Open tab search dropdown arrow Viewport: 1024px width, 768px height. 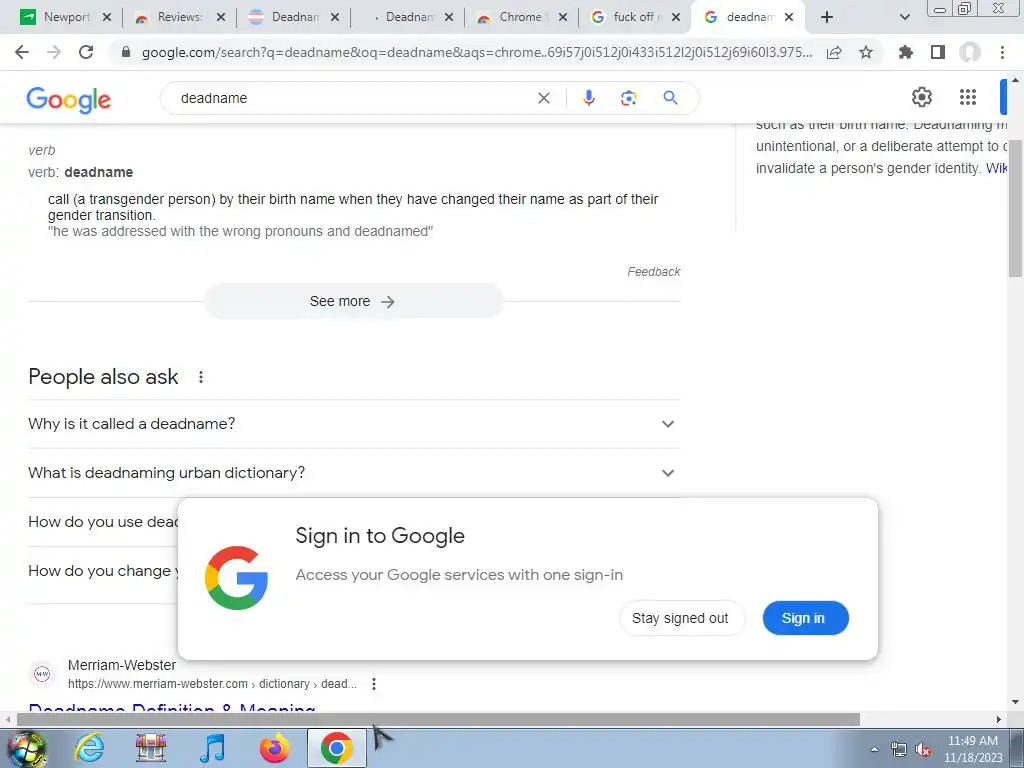pyautogui.click(x=904, y=17)
